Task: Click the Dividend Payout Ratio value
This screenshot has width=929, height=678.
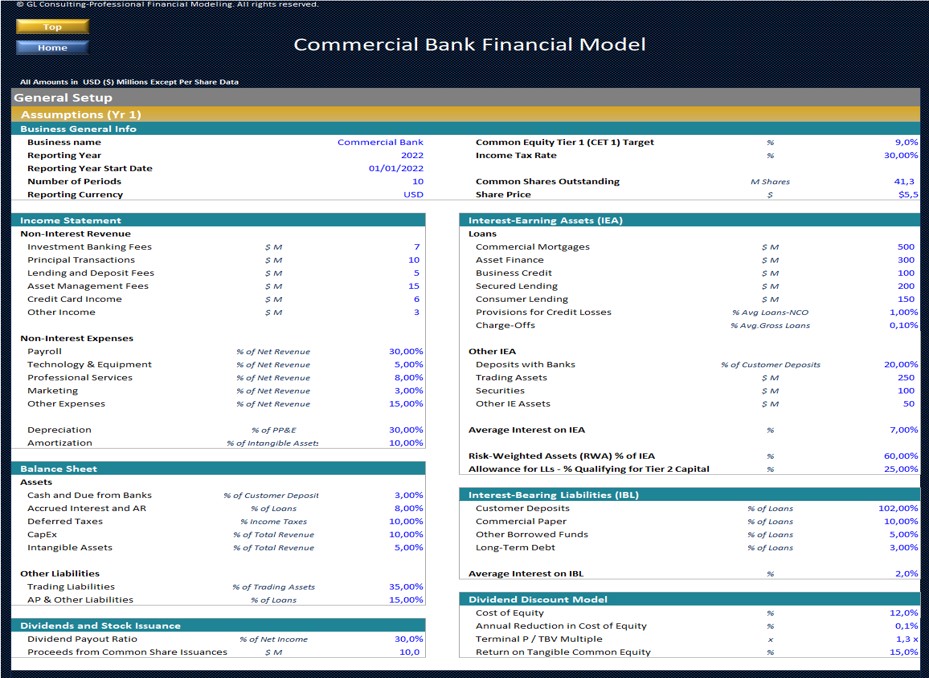Action: [409, 638]
